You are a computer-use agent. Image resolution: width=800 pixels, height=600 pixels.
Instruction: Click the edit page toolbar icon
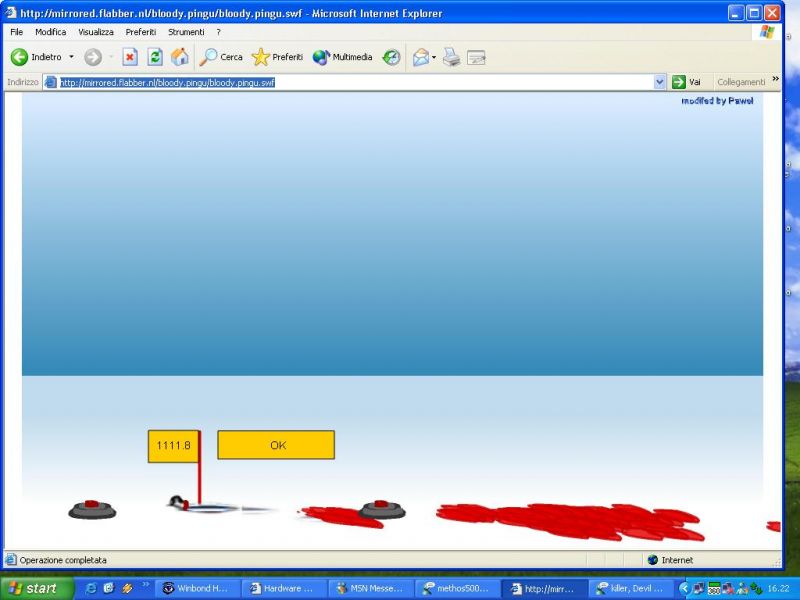point(477,57)
